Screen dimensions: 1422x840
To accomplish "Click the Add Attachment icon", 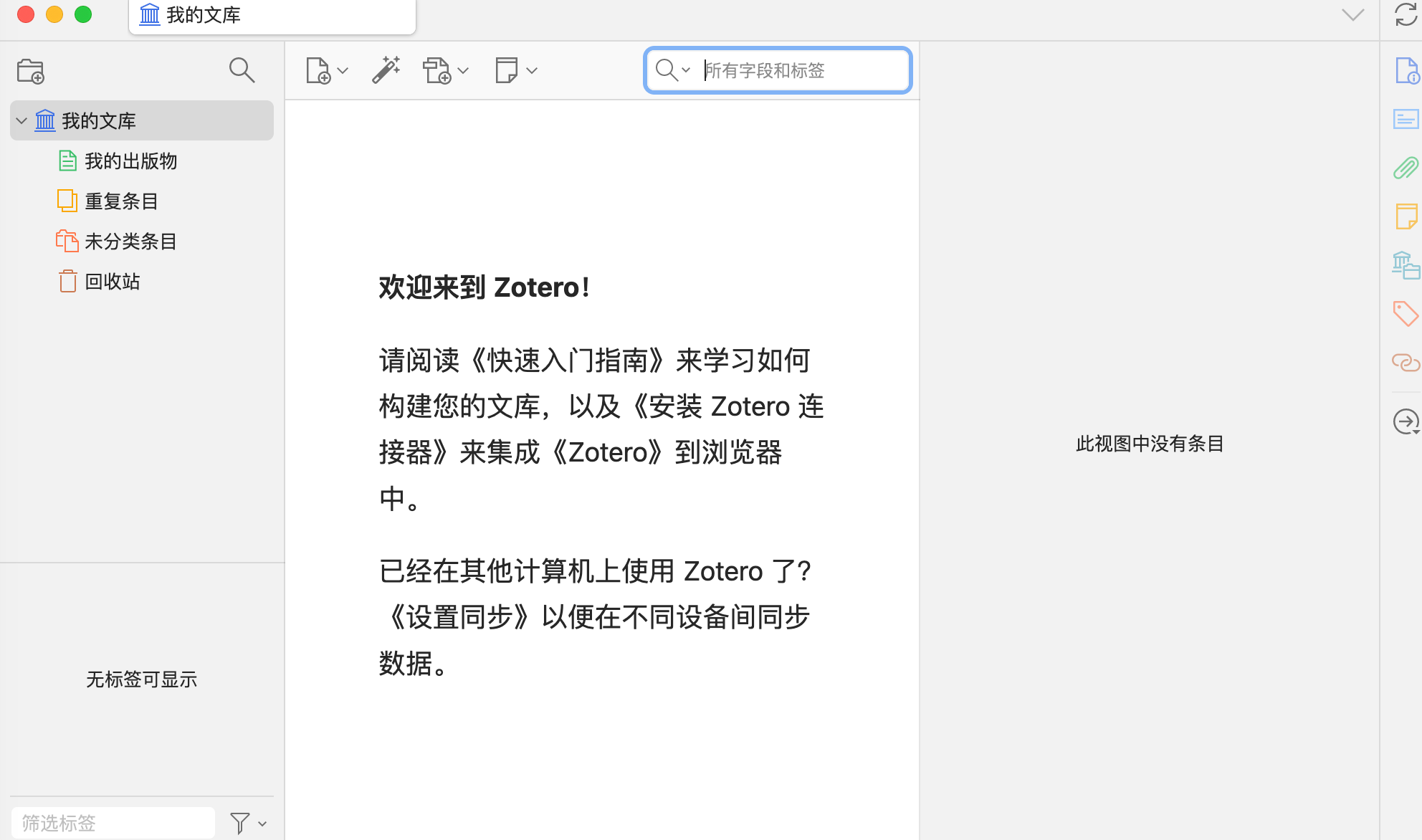I will [x=436, y=70].
